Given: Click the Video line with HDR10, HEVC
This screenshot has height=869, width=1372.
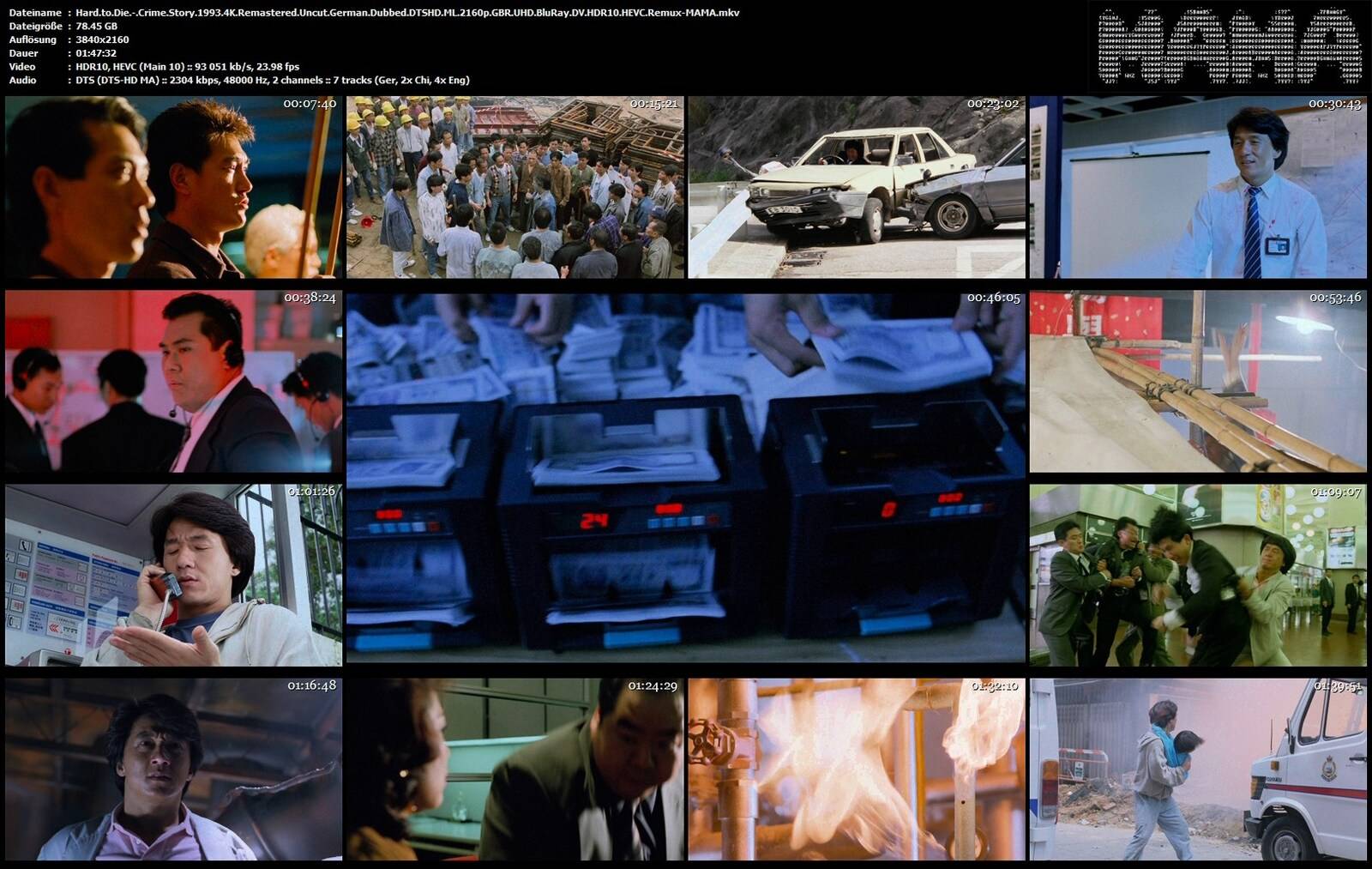Looking at the screenshot, I should point(187,66).
